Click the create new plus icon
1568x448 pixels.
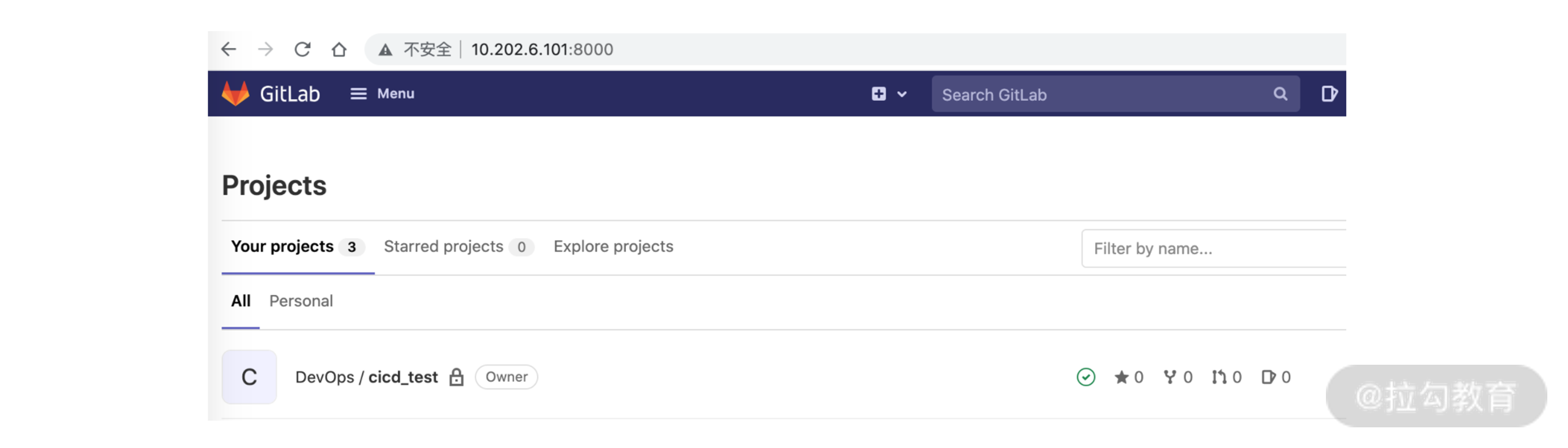coord(878,94)
